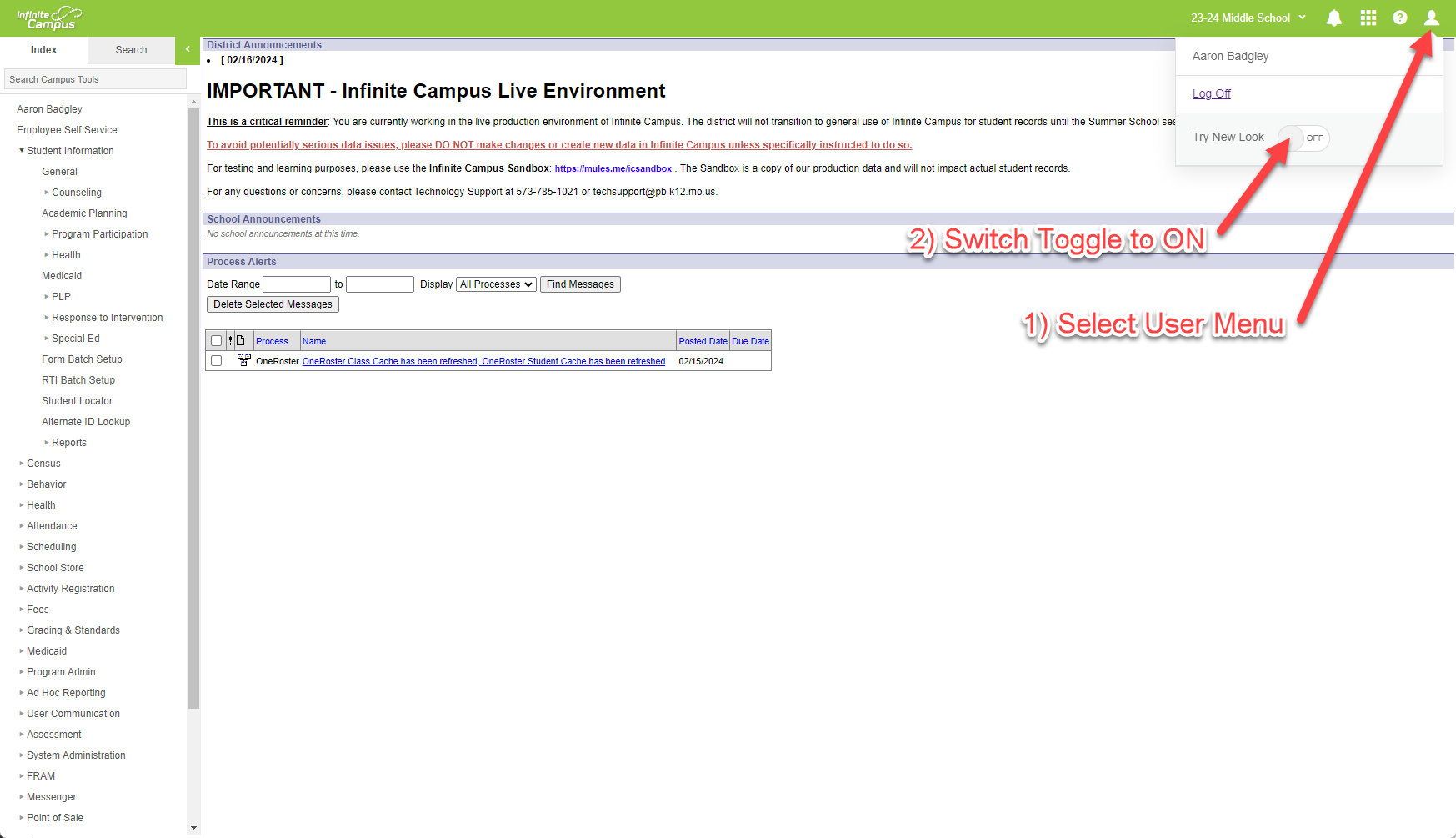Check the OneRoster message row checkbox
Viewport: 1456px width, 838px height.
217,361
